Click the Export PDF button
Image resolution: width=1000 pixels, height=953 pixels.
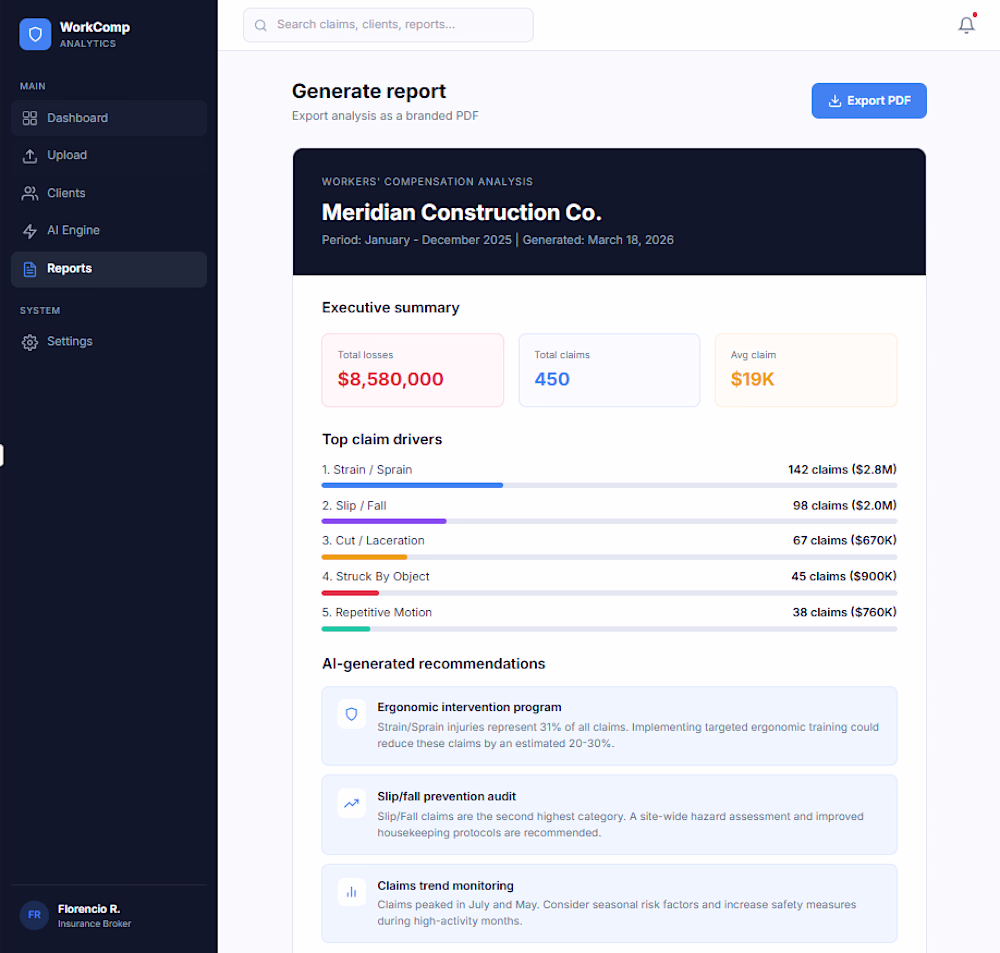869,101
